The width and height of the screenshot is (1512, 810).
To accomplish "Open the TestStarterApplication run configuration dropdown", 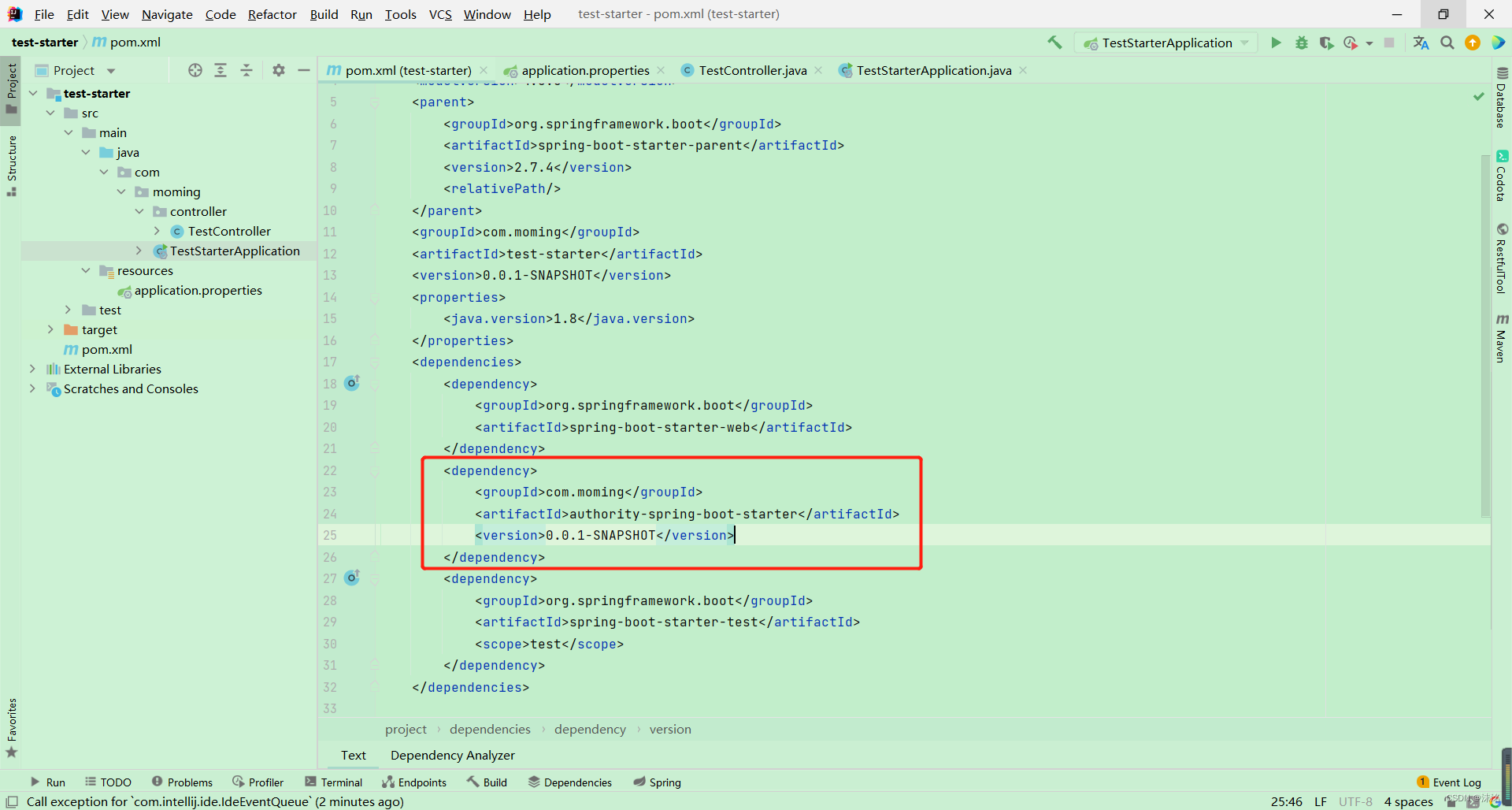I will click(1243, 43).
